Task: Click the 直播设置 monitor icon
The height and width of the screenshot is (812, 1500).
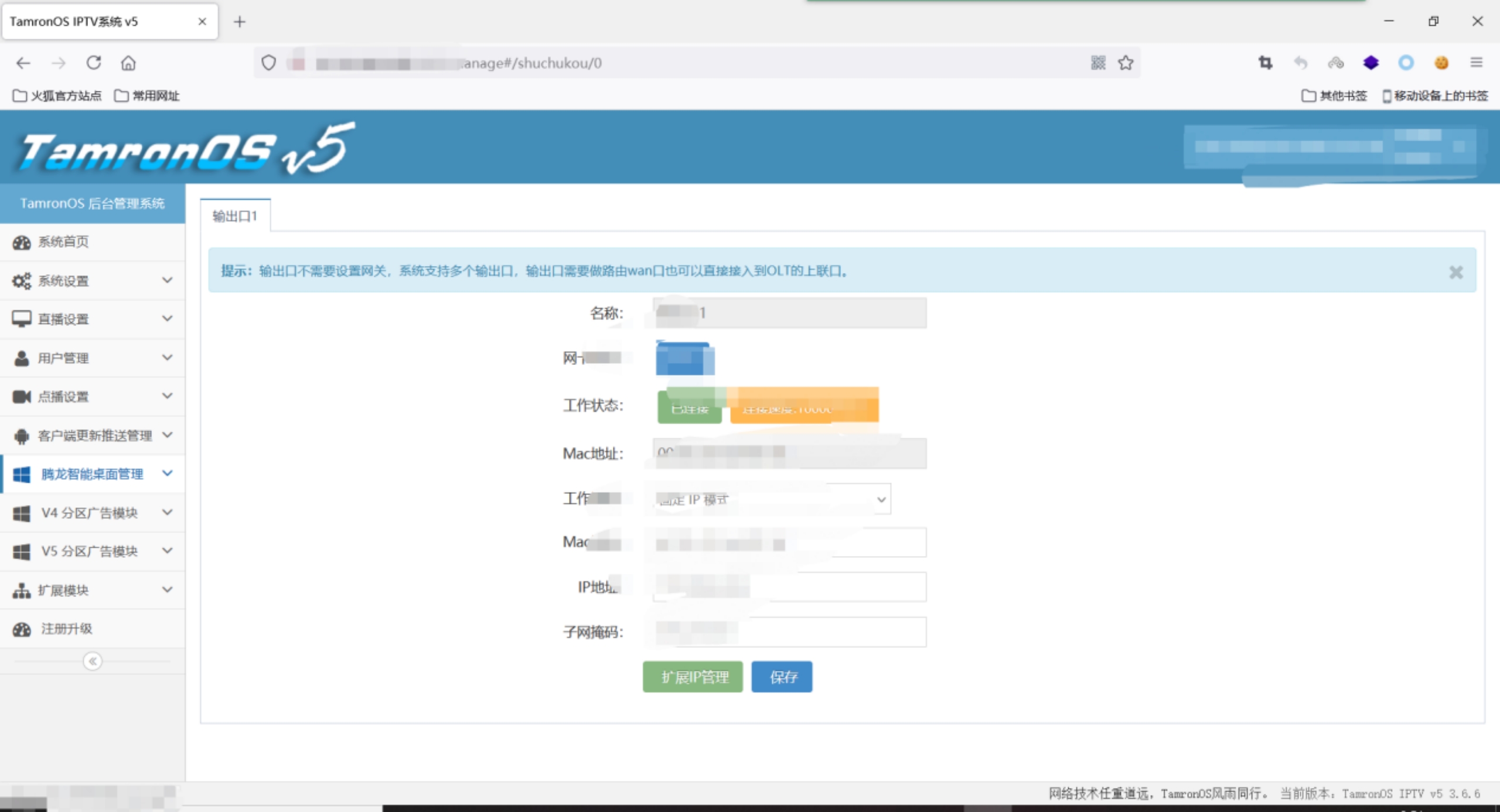Action: click(x=22, y=319)
